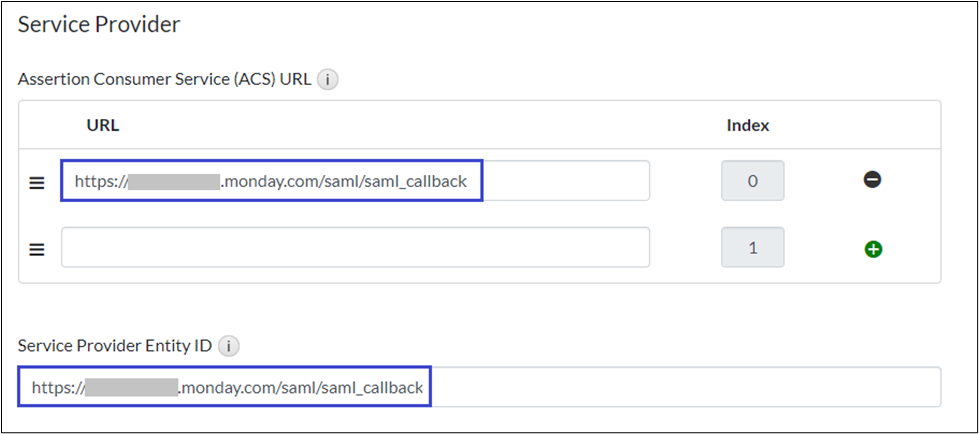Click the Service Provider Entity ID label text
This screenshot has width=979, height=434.
115,347
